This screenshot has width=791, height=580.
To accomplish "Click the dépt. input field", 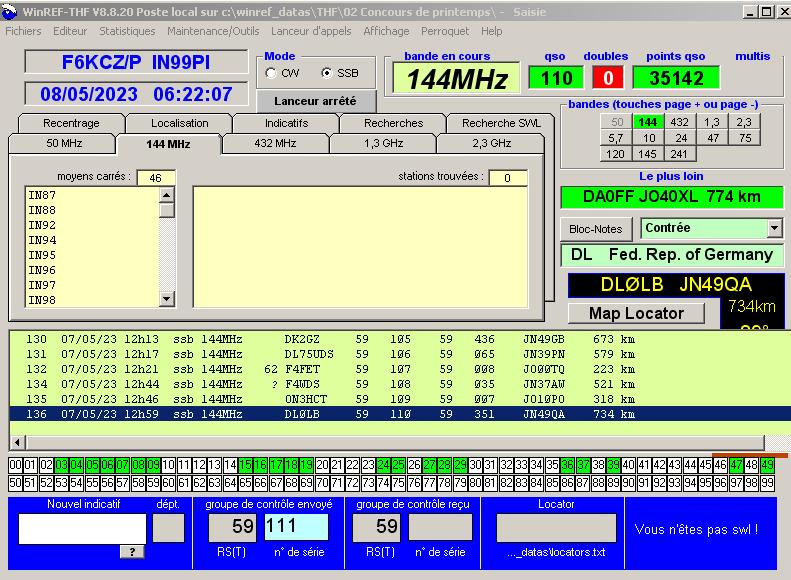I will pos(168,529).
